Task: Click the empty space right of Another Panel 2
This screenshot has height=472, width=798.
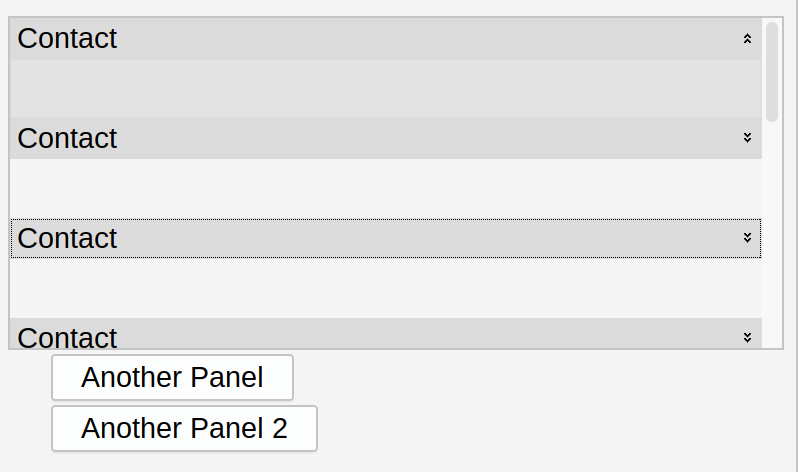Action: (x=550, y=429)
